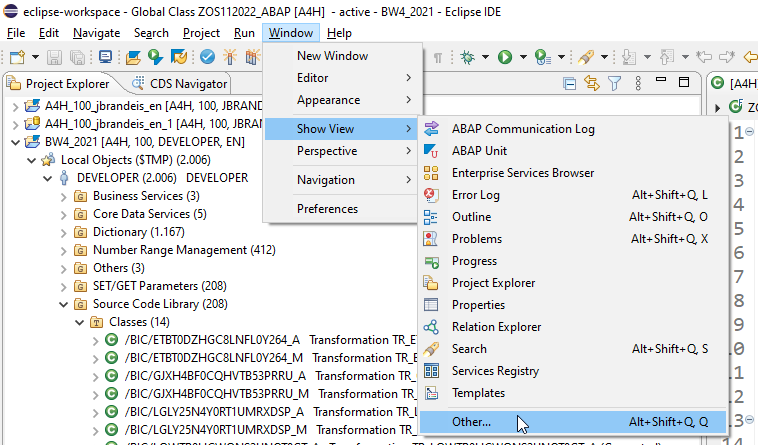The width and height of the screenshot is (758, 445).
Task: Expand the Business Services (3) folder
Action: tap(63, 197)
